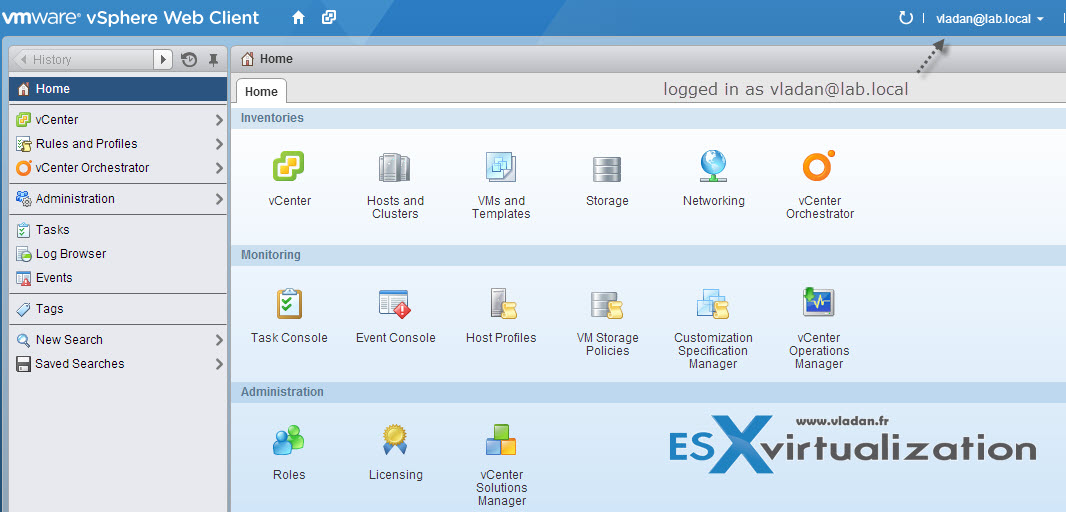Expand the Saved Searches row chevron
The width and height of the screenshot is (1066, 512).
pos(219,364)
